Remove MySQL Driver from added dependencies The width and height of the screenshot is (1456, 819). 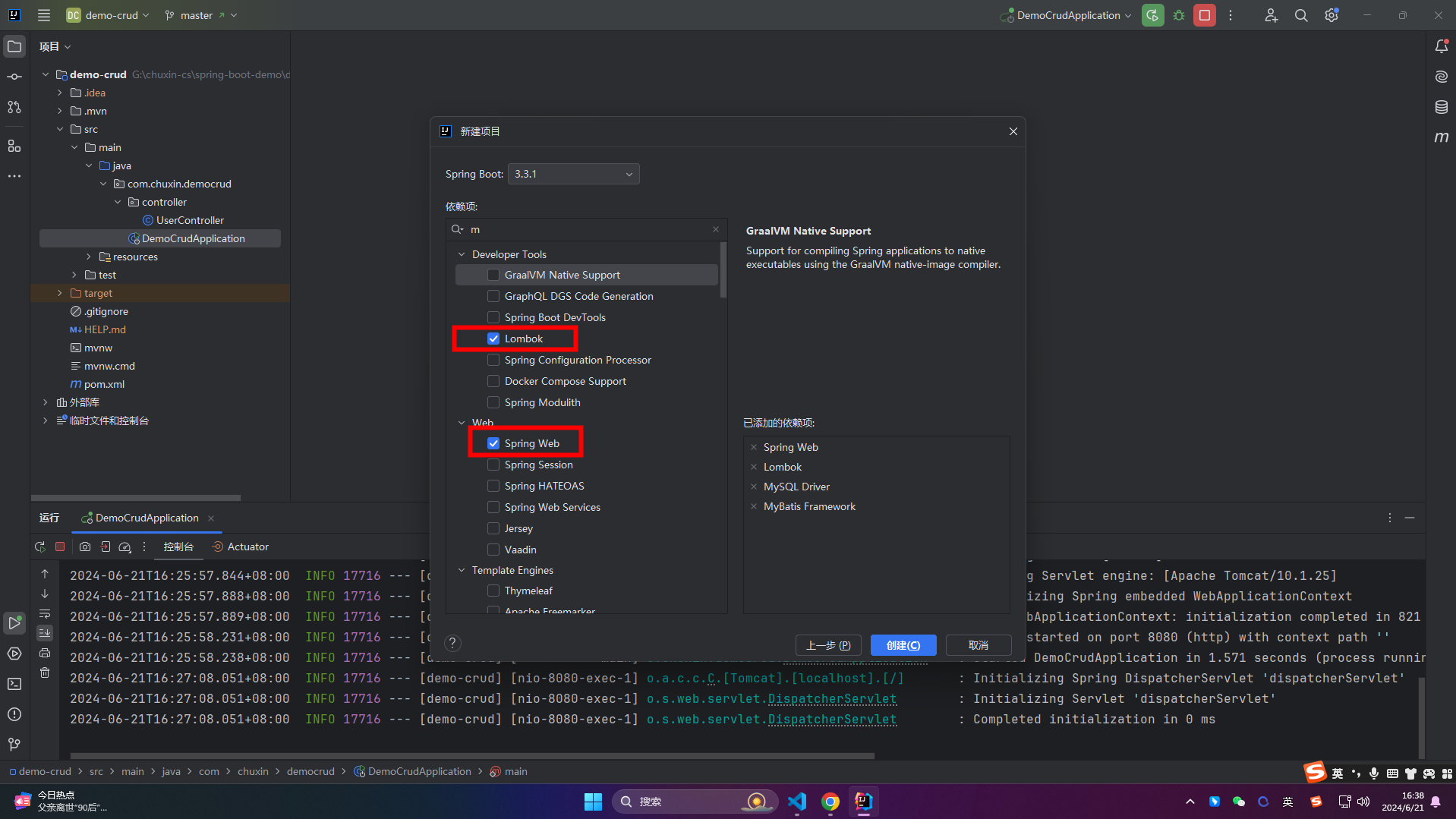coord(754,487)
